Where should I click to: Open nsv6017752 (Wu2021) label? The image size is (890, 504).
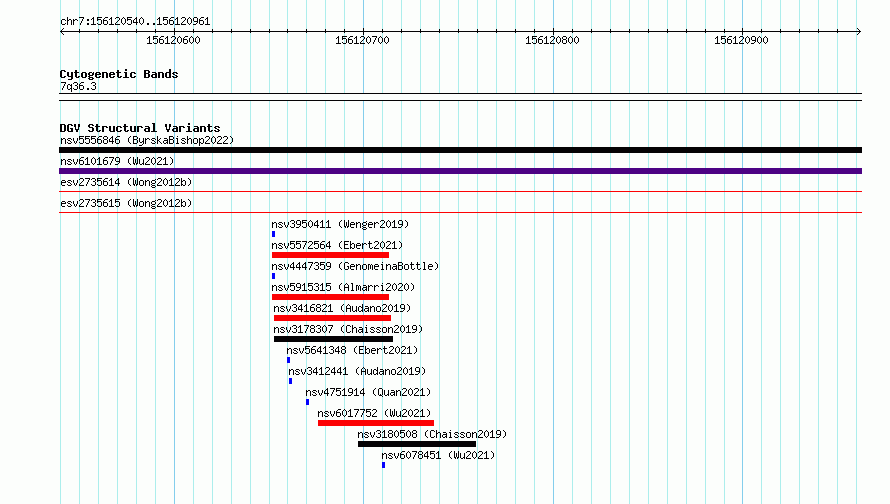[x=374, y=413]
